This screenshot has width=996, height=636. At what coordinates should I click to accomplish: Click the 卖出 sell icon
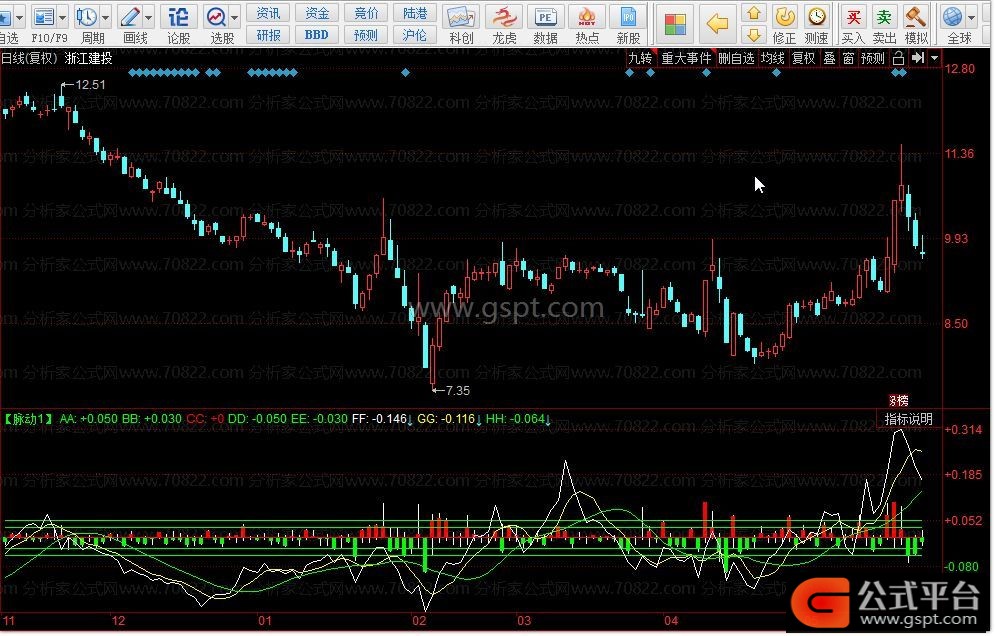click(x=884, y=17)
